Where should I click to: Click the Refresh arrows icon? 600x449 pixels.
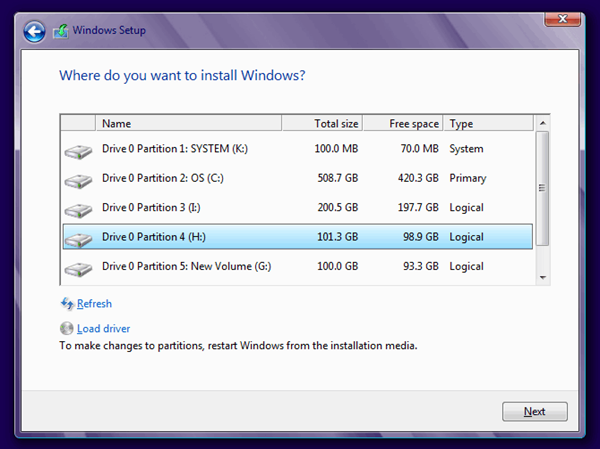67,304
